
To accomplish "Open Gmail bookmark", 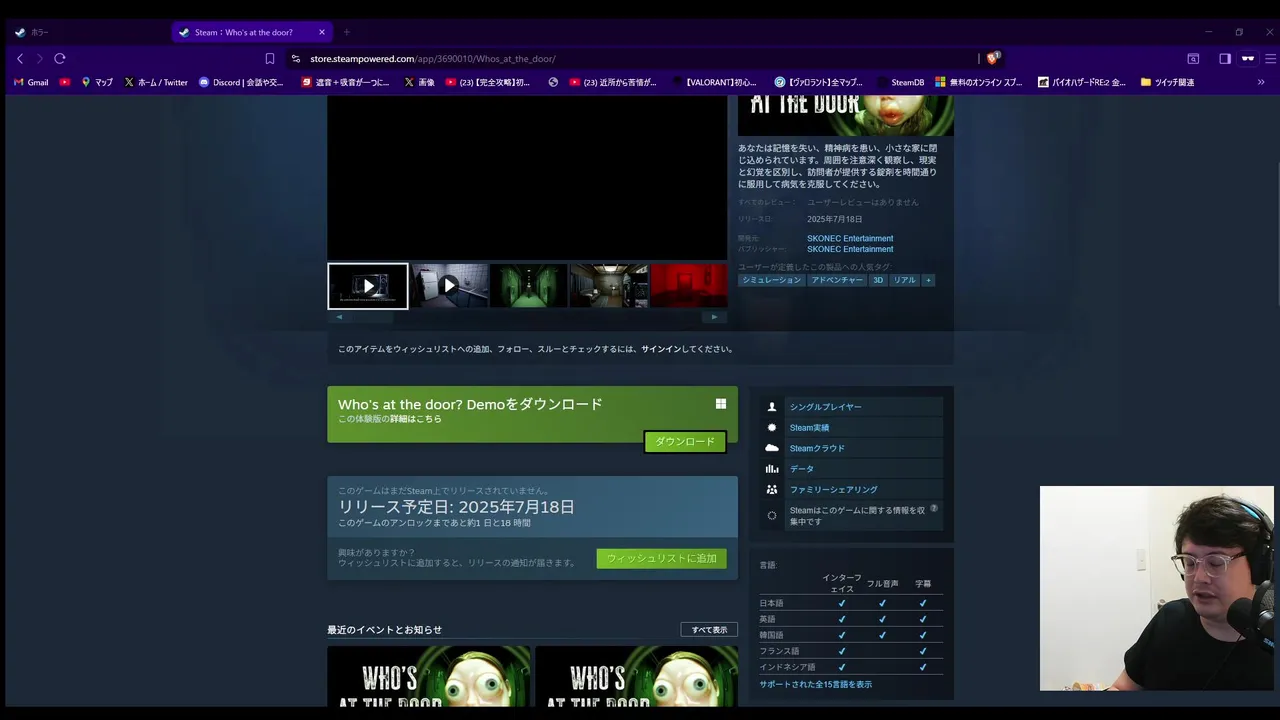I will 31,82.
